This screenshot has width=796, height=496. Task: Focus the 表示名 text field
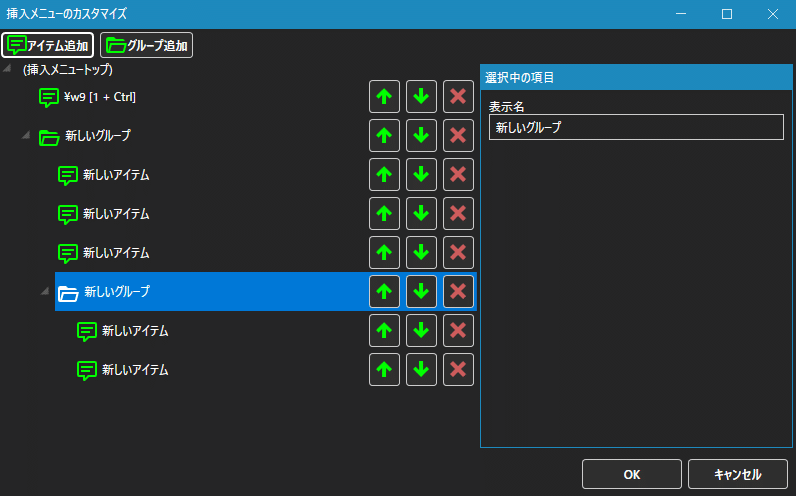point(636,127)
